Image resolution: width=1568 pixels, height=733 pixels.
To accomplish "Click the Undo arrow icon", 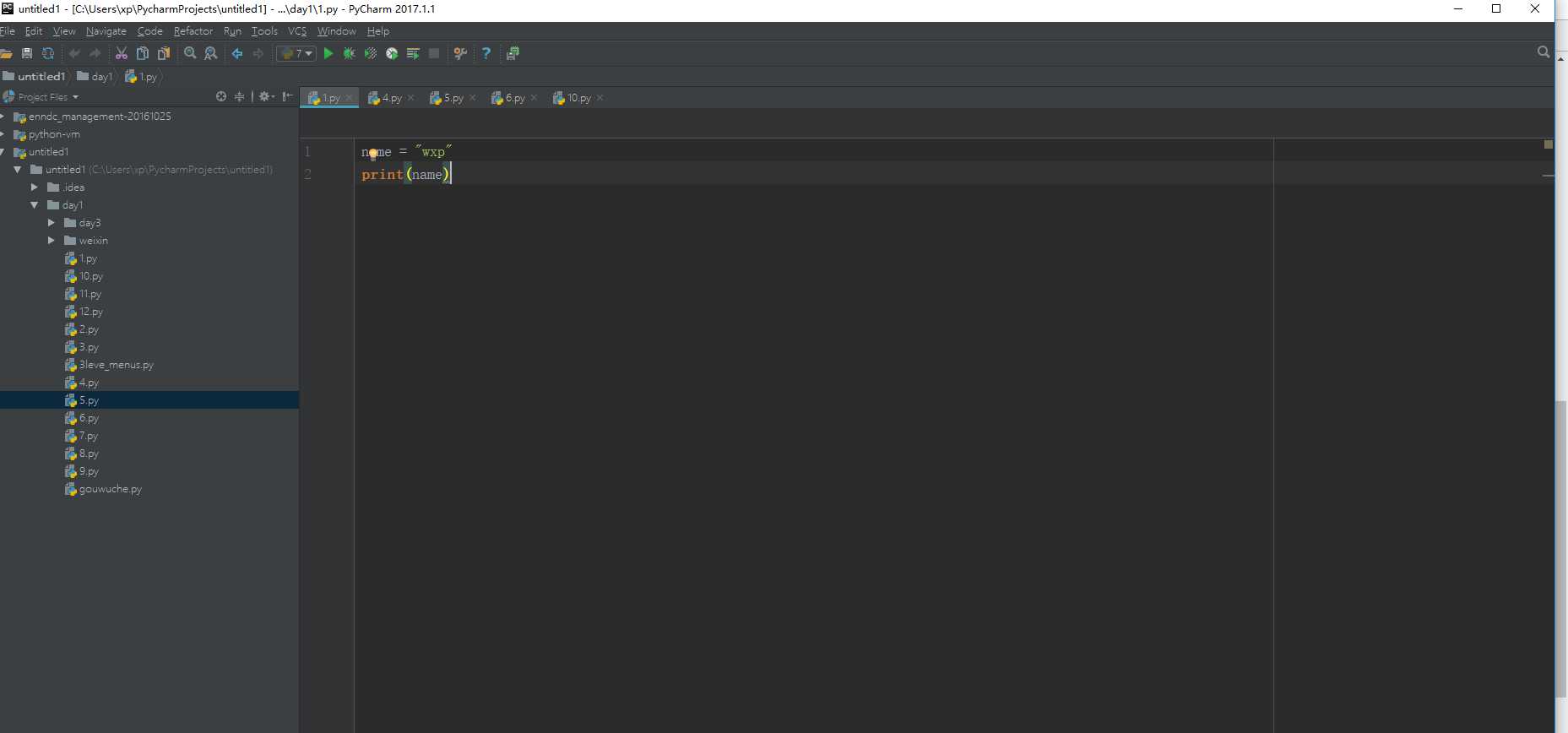I will (74, 53).
